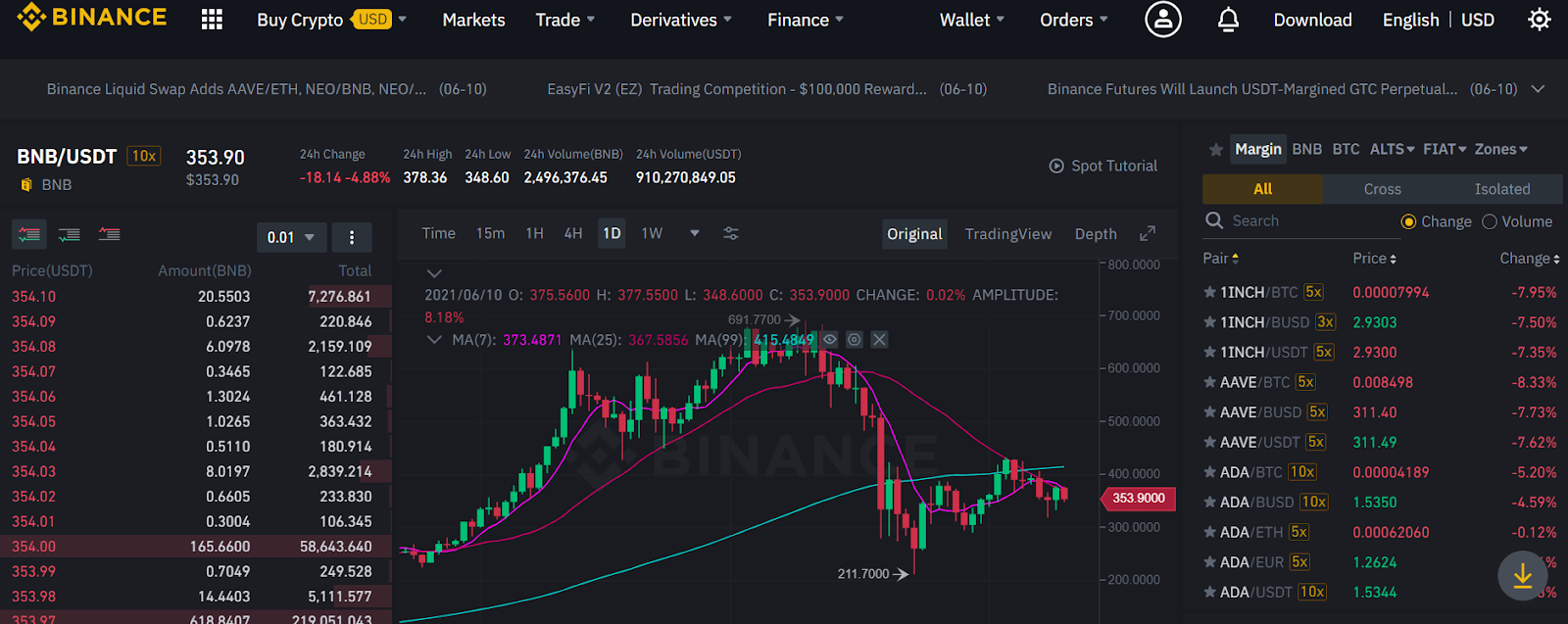Open the user account profile icon

coord(1163,19)
